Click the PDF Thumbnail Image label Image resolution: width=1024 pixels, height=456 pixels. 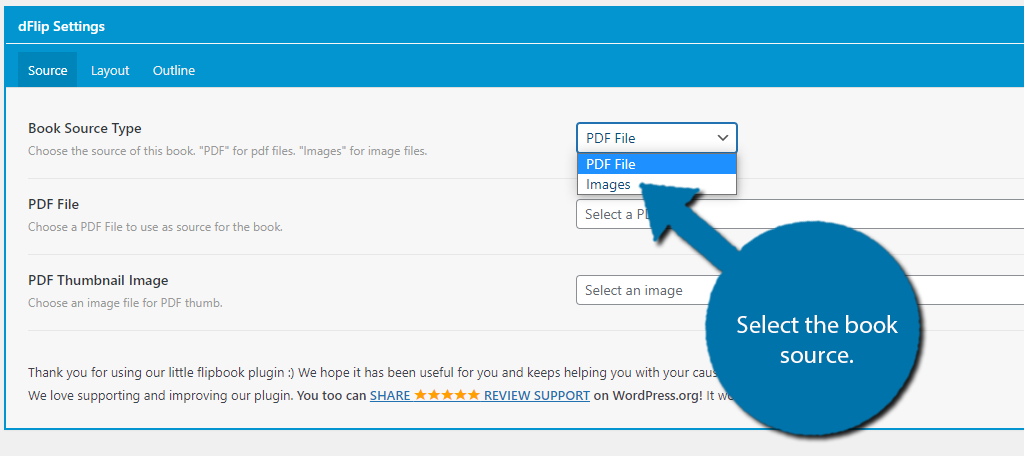98,280
